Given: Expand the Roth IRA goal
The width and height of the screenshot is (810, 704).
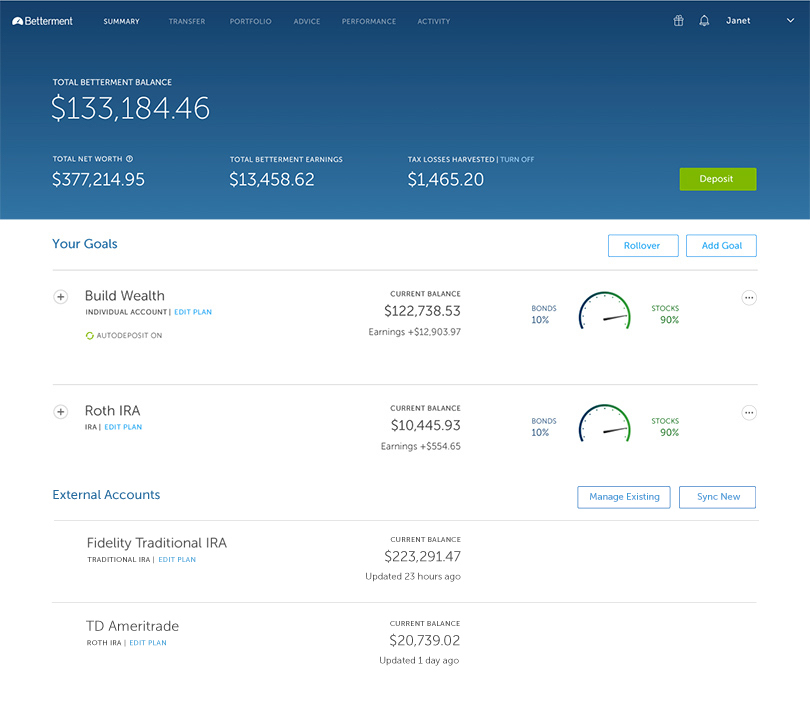Looking at the screenshot, I should [60, 412].
